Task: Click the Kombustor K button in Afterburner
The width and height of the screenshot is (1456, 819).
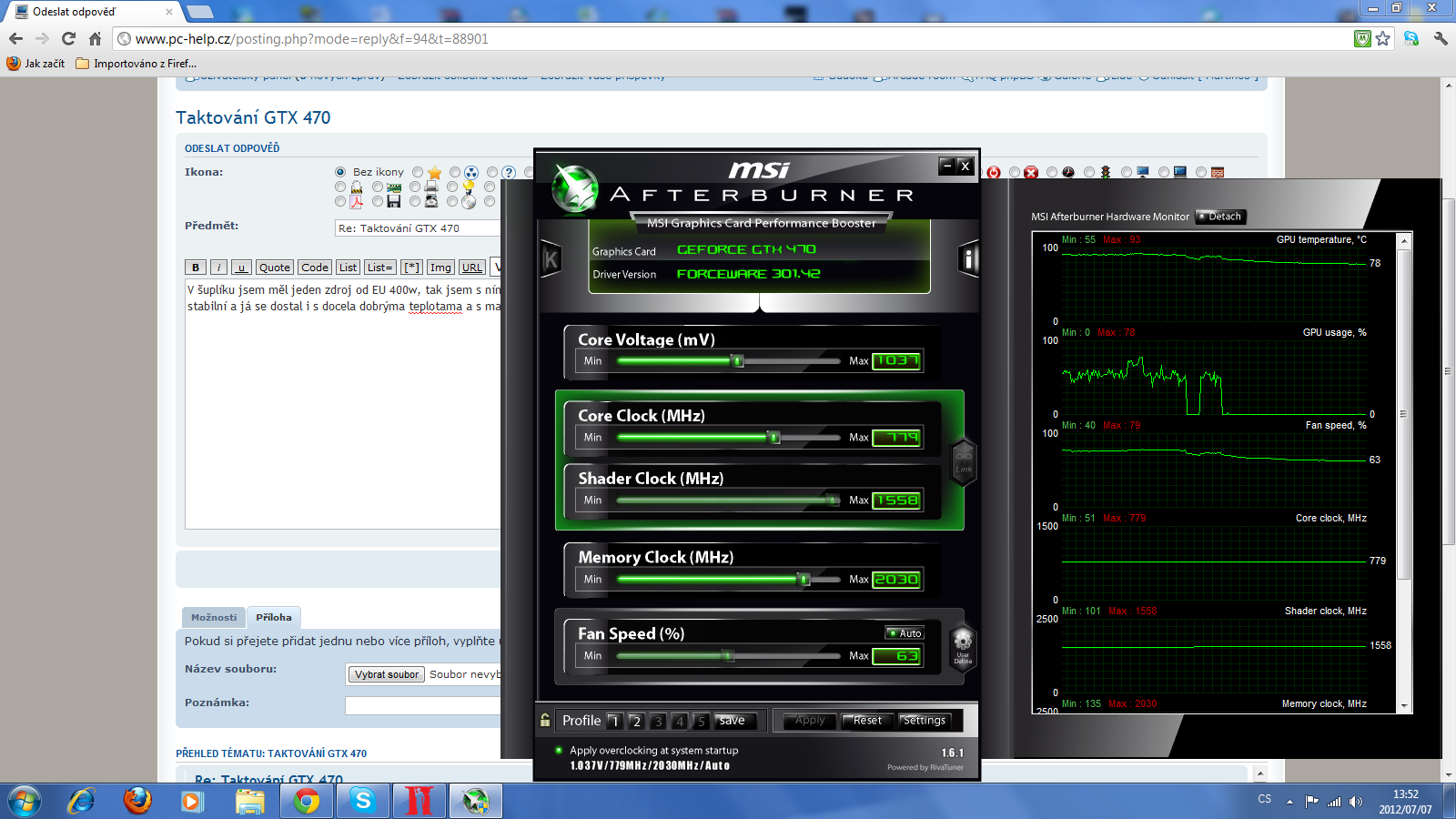Action: click(x=551, y=260)
